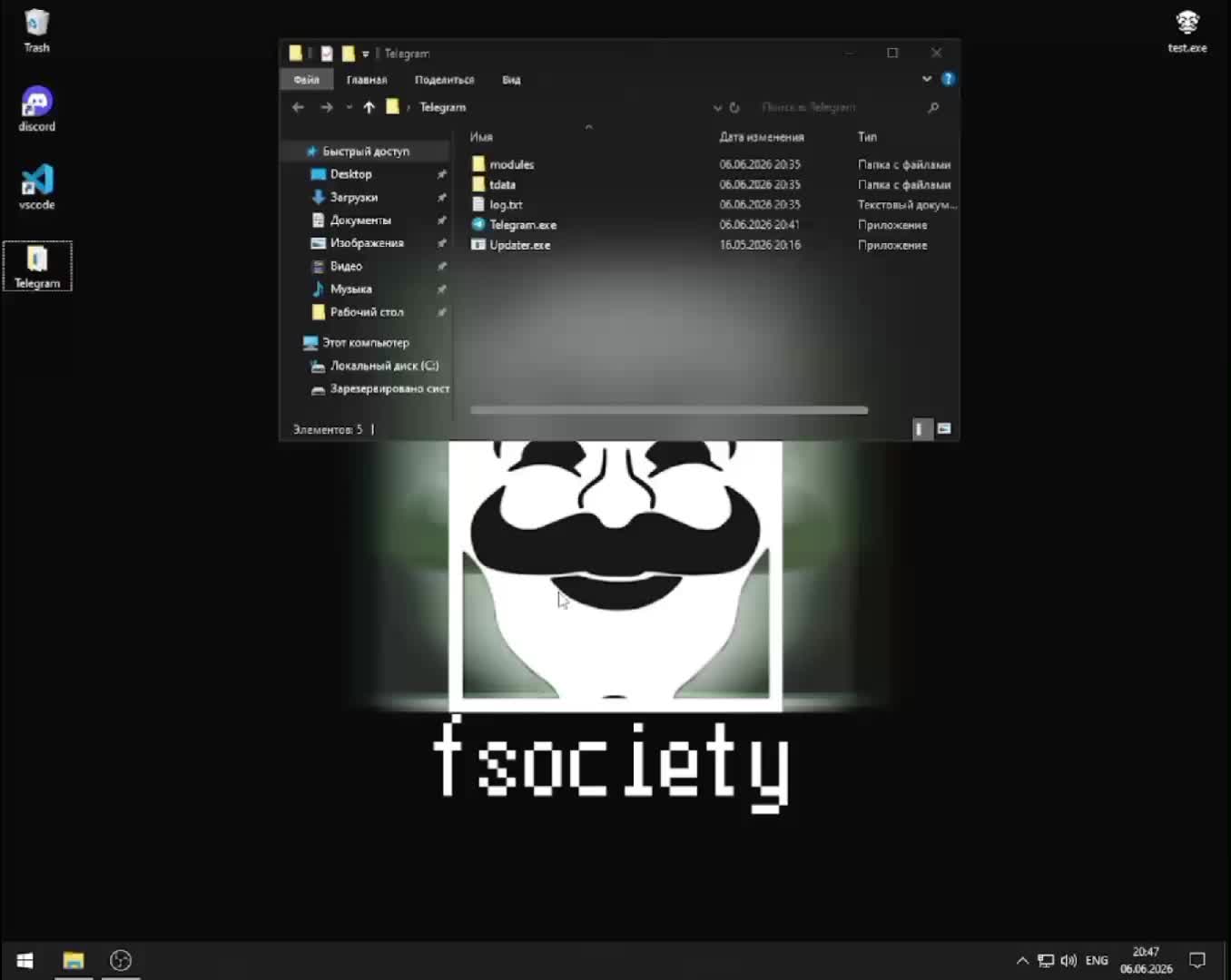Click the Папка с файлами type for modules
The height and width of the screenshot is (980, 1231).
point(904,165)
